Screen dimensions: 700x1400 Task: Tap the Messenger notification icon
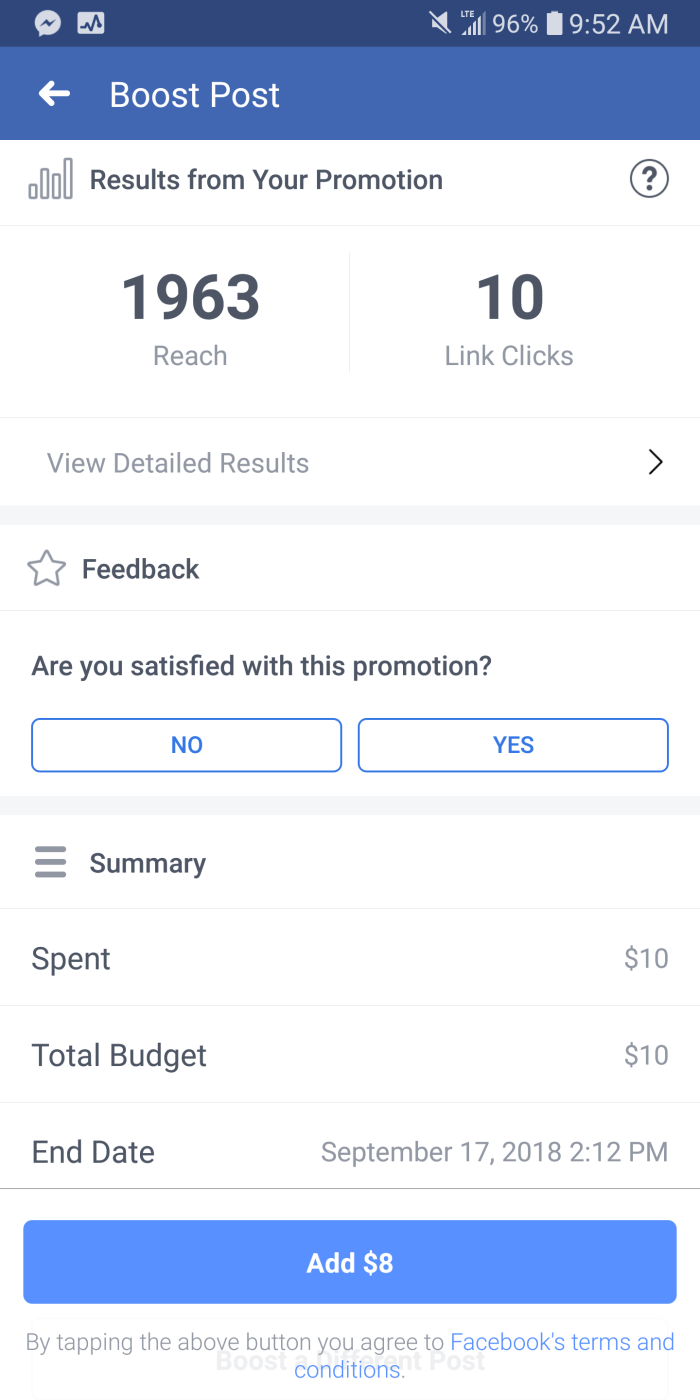47,23
